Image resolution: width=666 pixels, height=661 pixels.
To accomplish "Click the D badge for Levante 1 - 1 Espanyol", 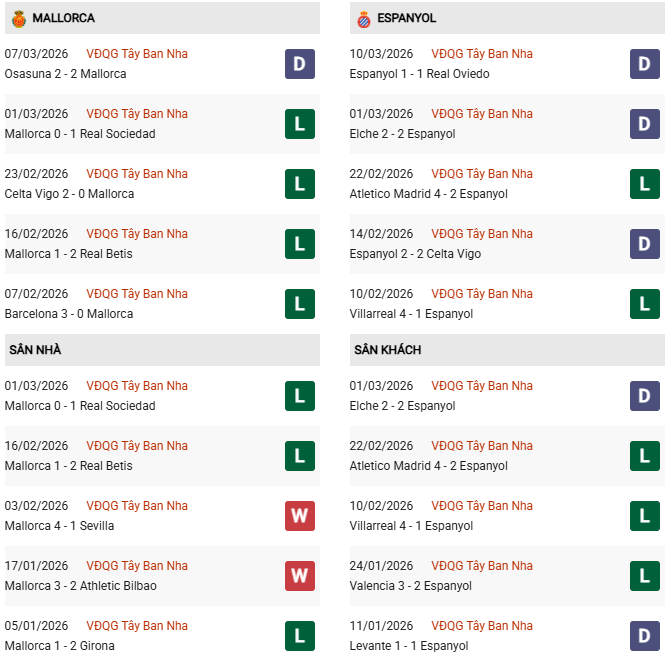I will click(x=645, y=636).
